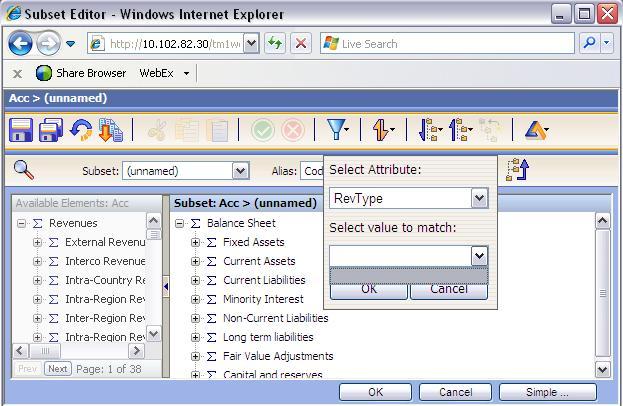This screenshot has height=406, width=623.
Task: Click the browser Forward button
Action: (48, 43)
